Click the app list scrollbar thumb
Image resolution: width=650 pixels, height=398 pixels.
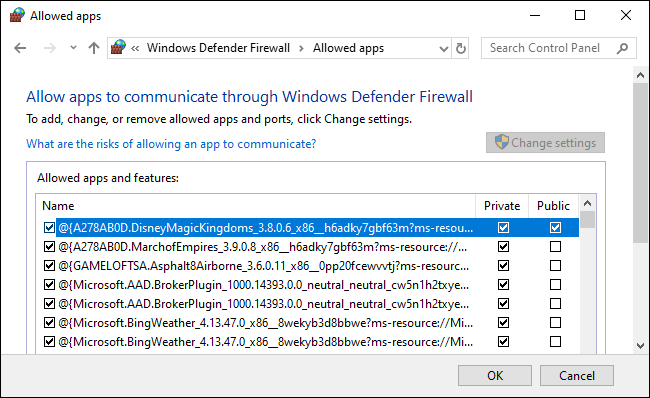(587, 220)
